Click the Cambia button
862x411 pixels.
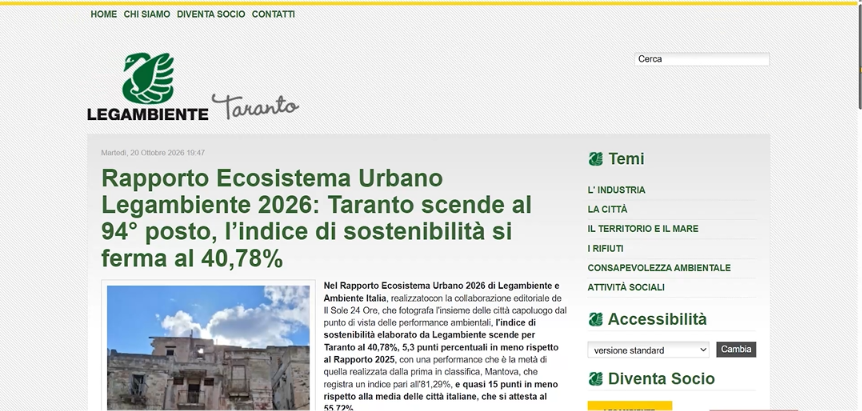pos(736,349)
